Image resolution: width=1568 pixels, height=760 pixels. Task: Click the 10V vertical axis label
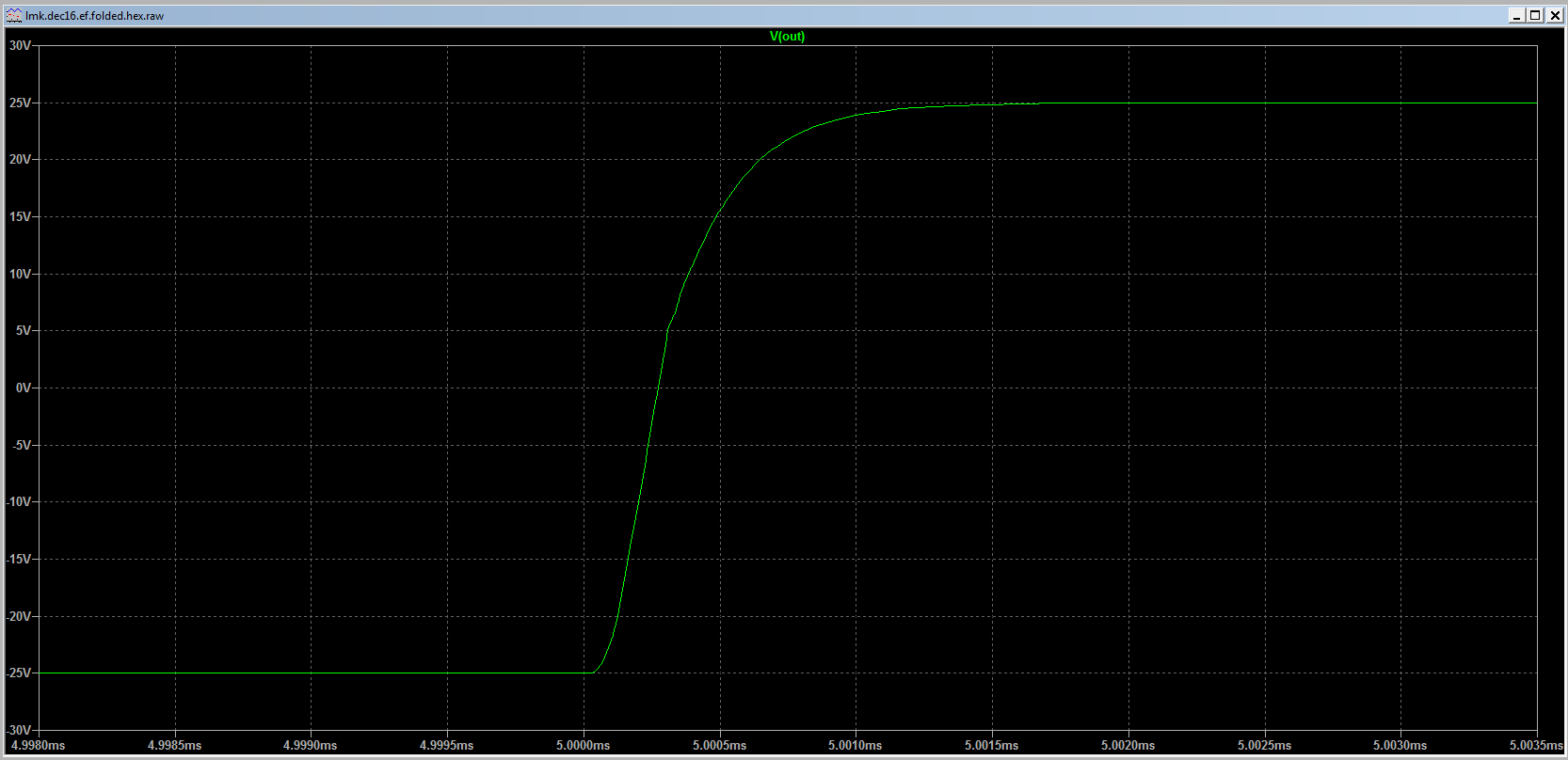20,274
